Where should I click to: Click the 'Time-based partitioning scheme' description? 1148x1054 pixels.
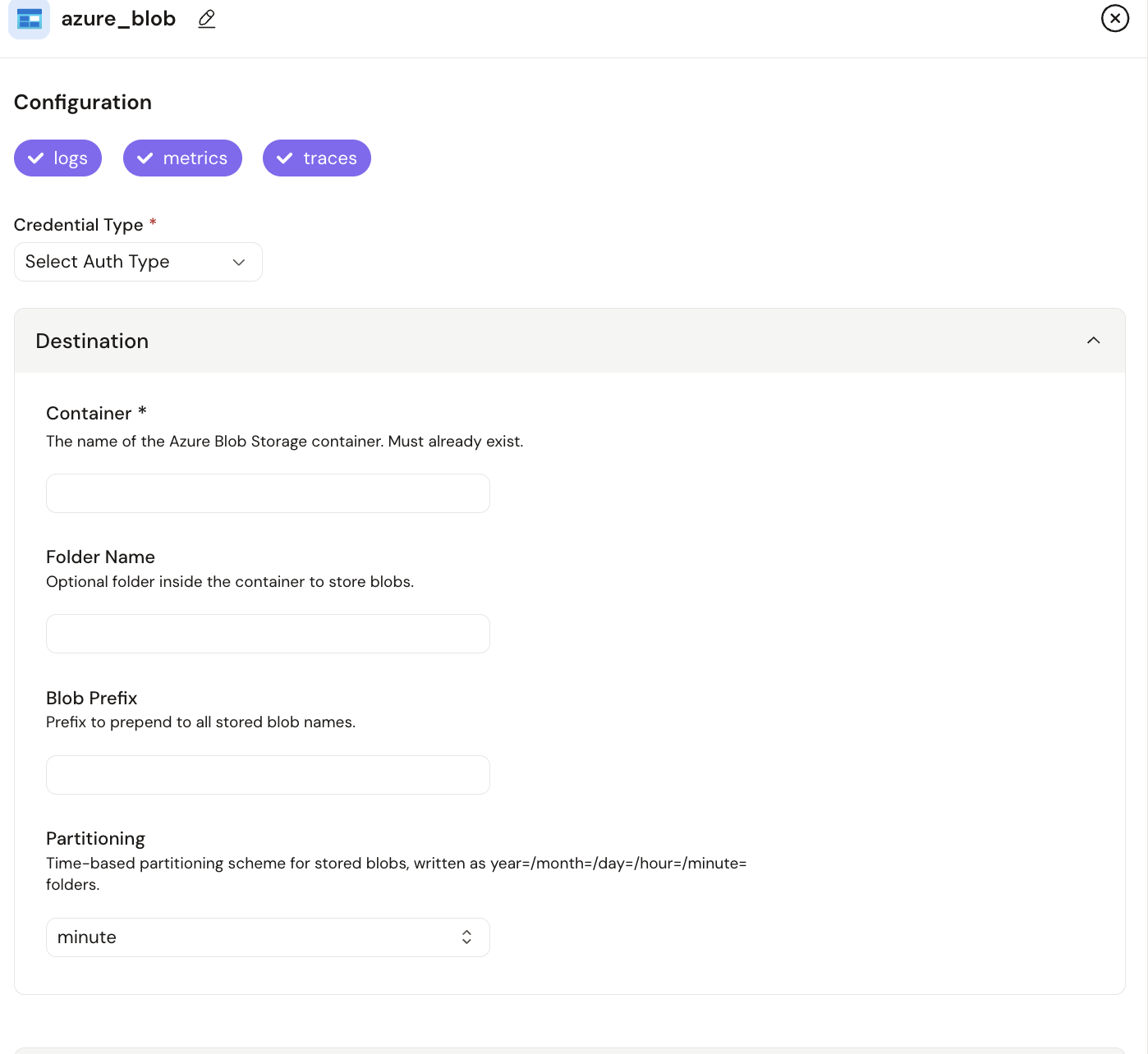click(x=397, y=873)
